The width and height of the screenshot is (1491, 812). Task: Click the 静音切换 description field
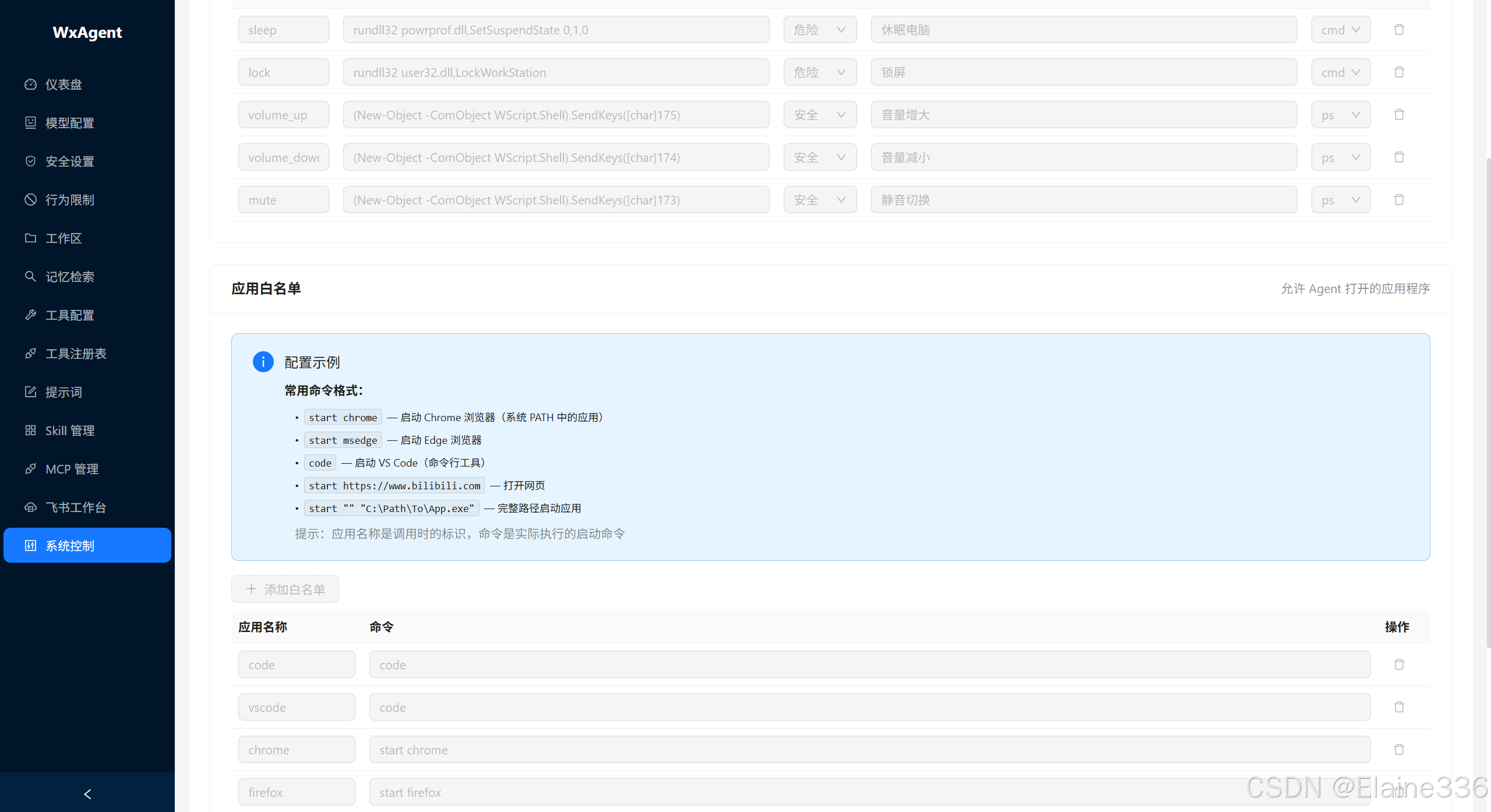click(1084, 200)
